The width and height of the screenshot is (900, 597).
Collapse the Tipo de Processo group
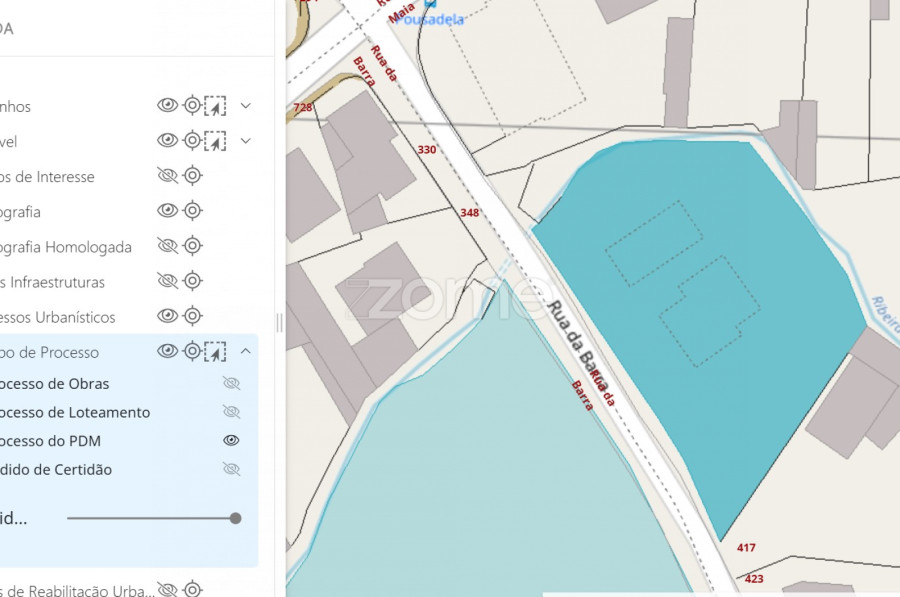click(x=246, y=351)
